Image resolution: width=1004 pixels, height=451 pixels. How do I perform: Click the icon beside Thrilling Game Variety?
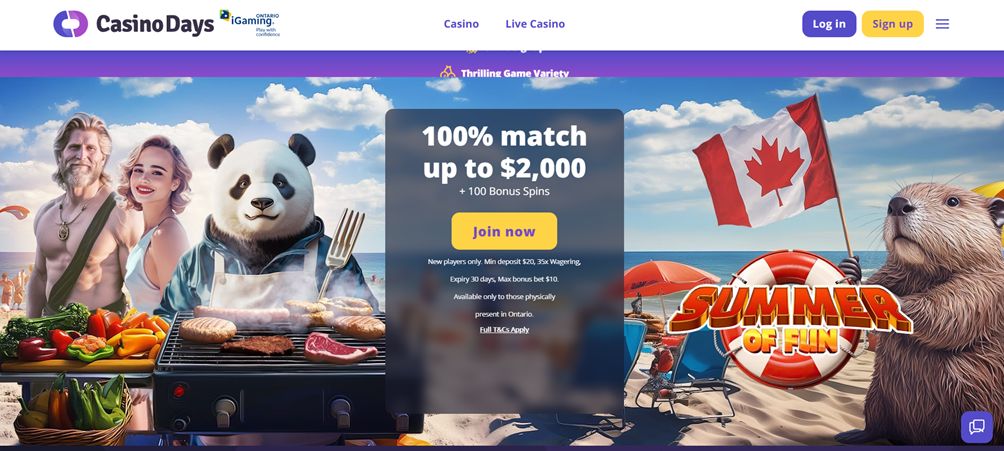(x=448, y=72)
